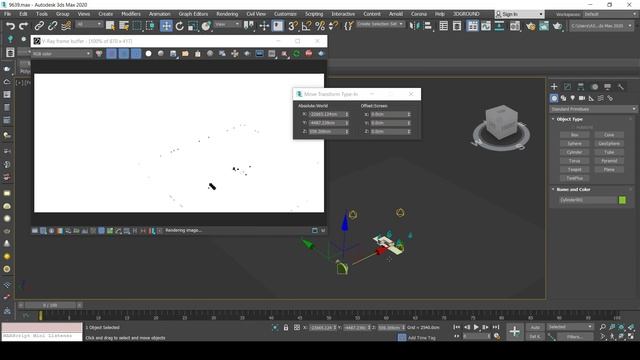The image size is (640, 360).
Task: Click the Sphere primitive button
Action: tap(574, 143)
